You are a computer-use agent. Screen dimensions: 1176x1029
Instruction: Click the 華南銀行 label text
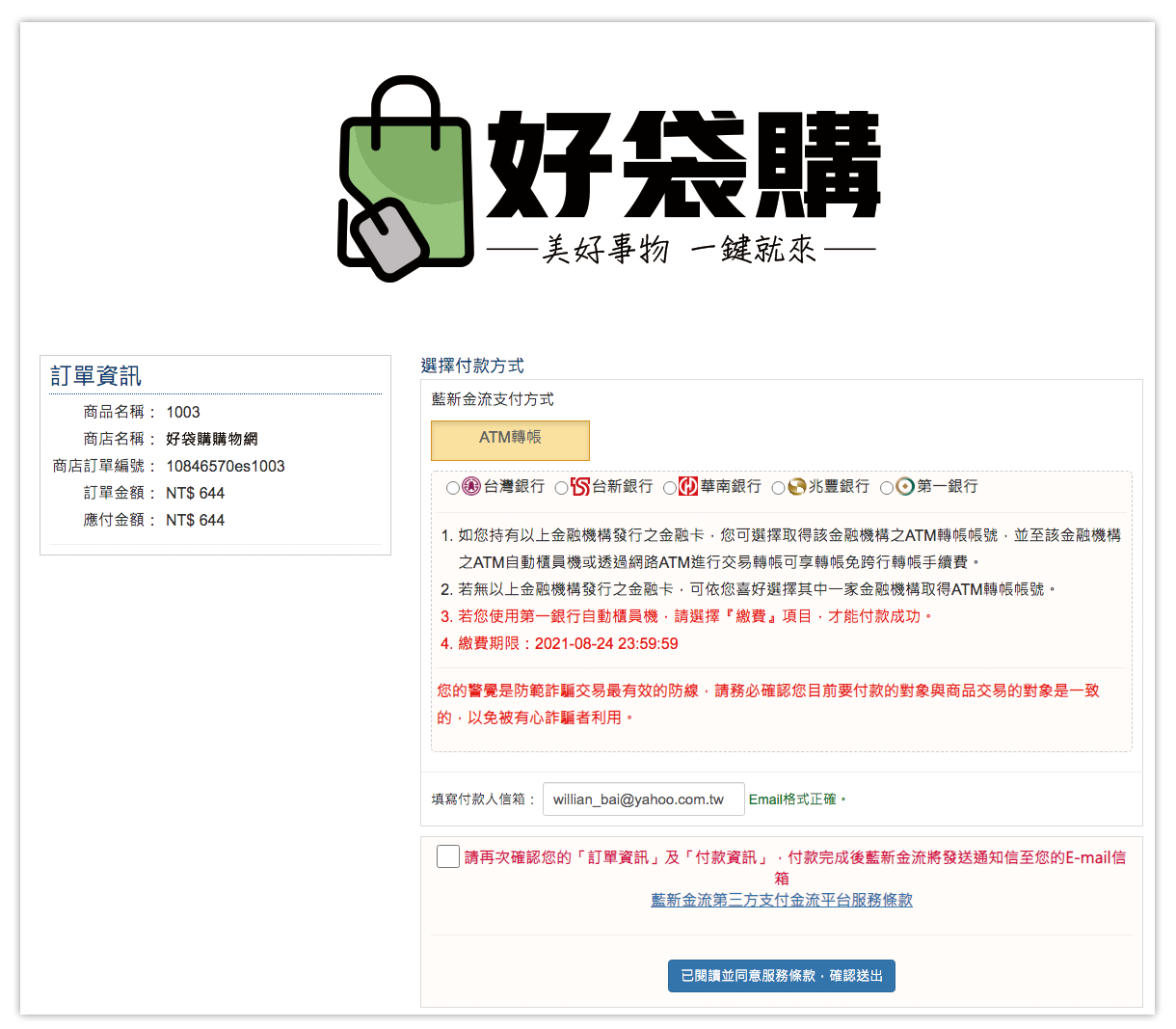tap(731, 487)
